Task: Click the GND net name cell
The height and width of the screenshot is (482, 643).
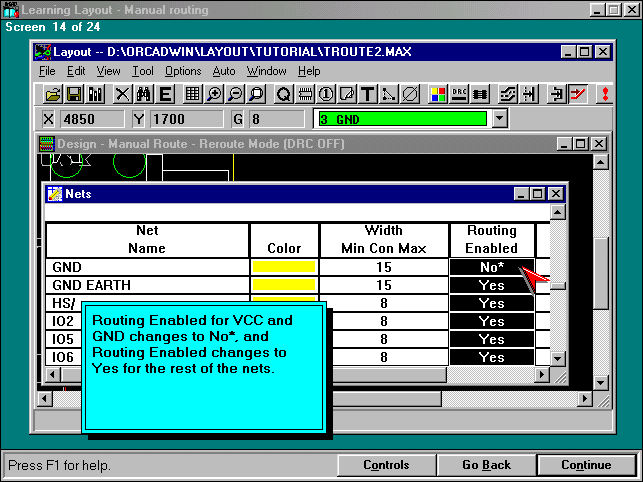Action: [x=146, y=267]
